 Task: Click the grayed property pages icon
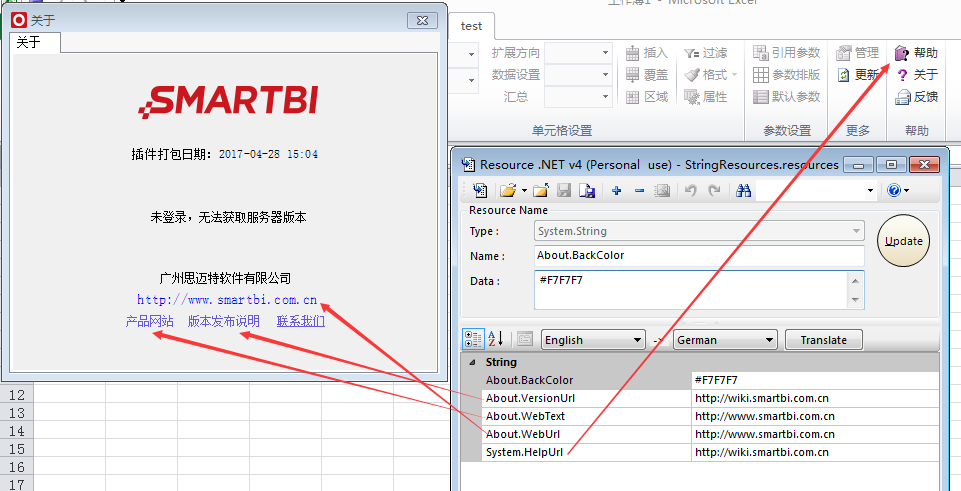coord(525,339)
